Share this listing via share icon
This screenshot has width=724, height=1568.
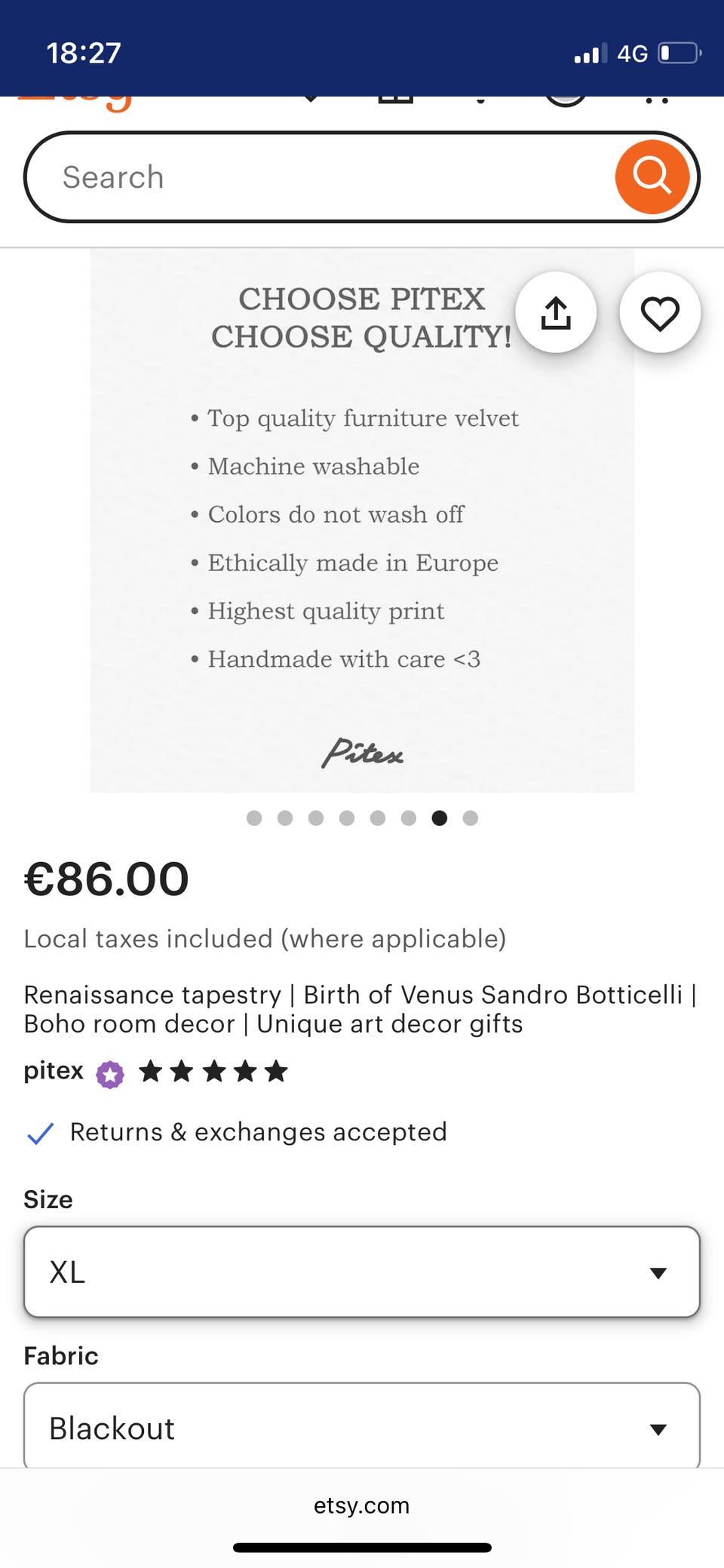pos(556,313)
